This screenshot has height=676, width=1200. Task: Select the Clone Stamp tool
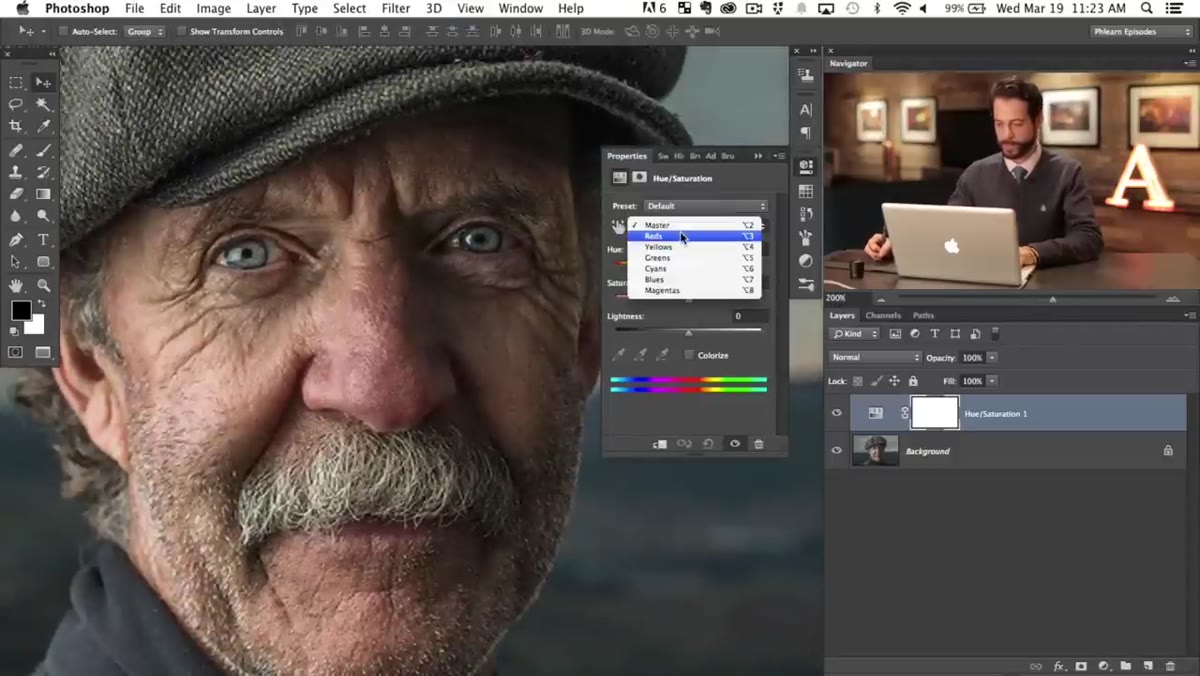tap(16, 172)
